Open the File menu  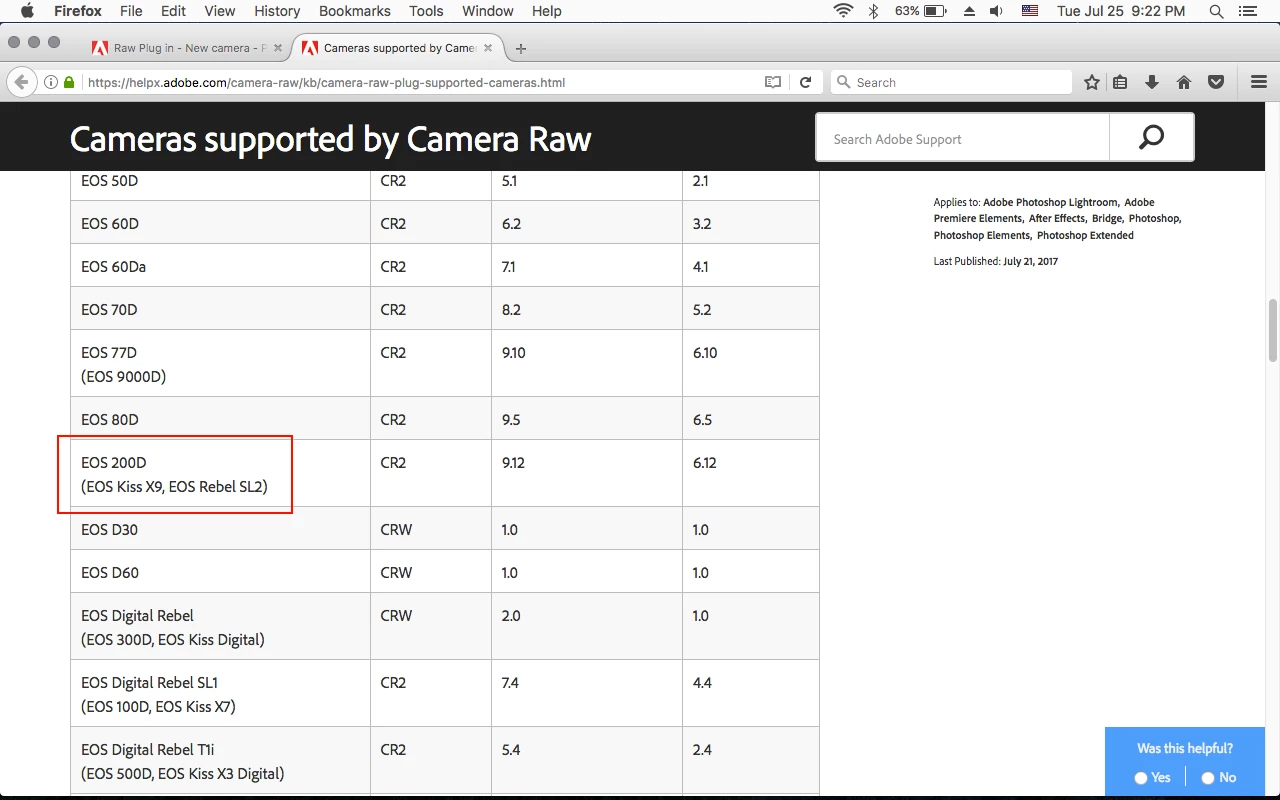[131, 11]
